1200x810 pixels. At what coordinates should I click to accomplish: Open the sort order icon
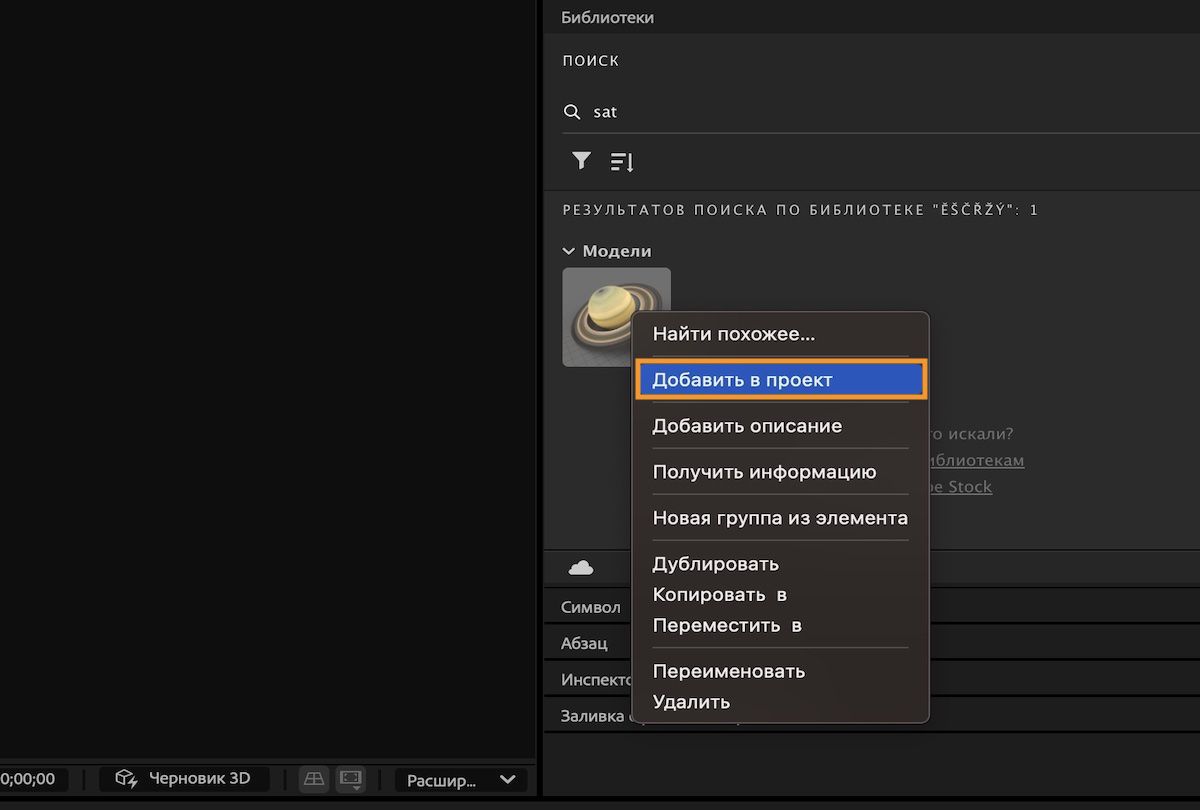622,161
